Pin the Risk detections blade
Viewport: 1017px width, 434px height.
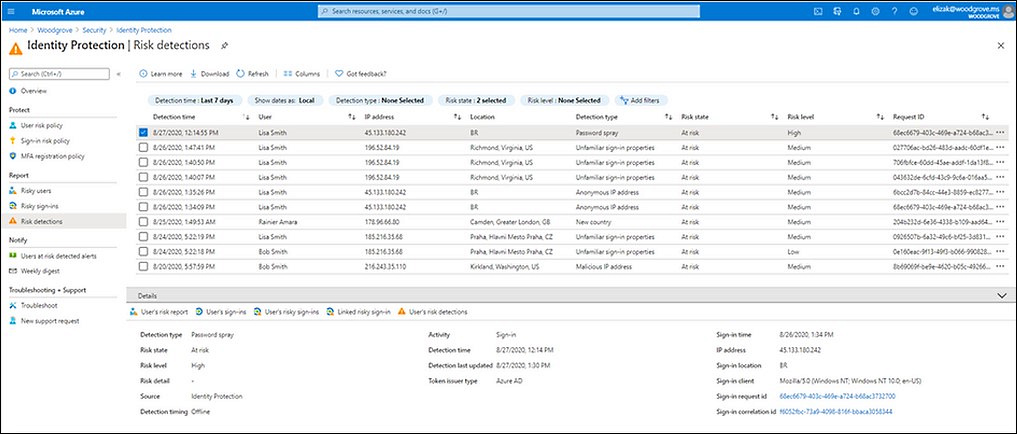tap(224, 45)
